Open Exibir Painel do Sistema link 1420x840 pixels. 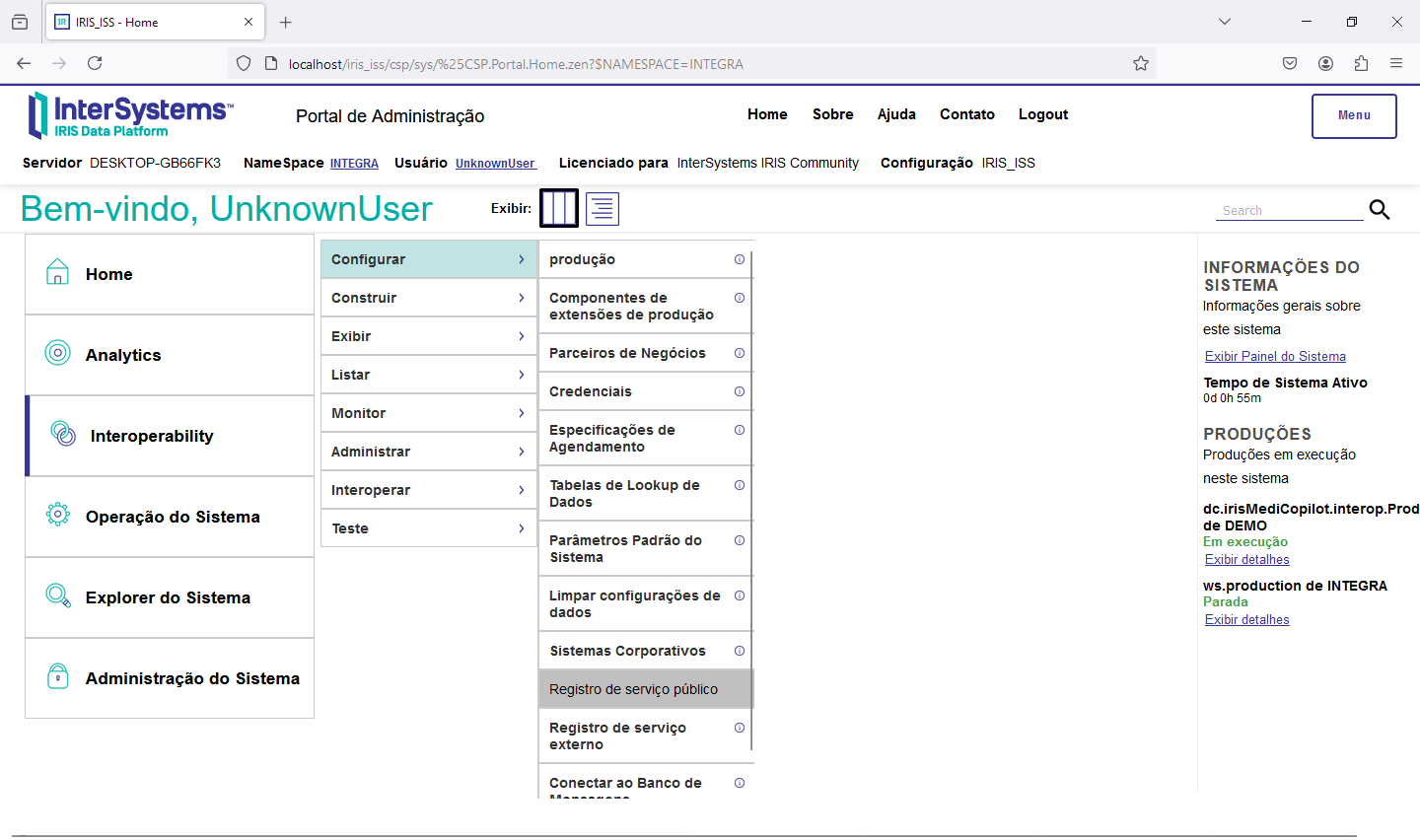coord(1275,357)
